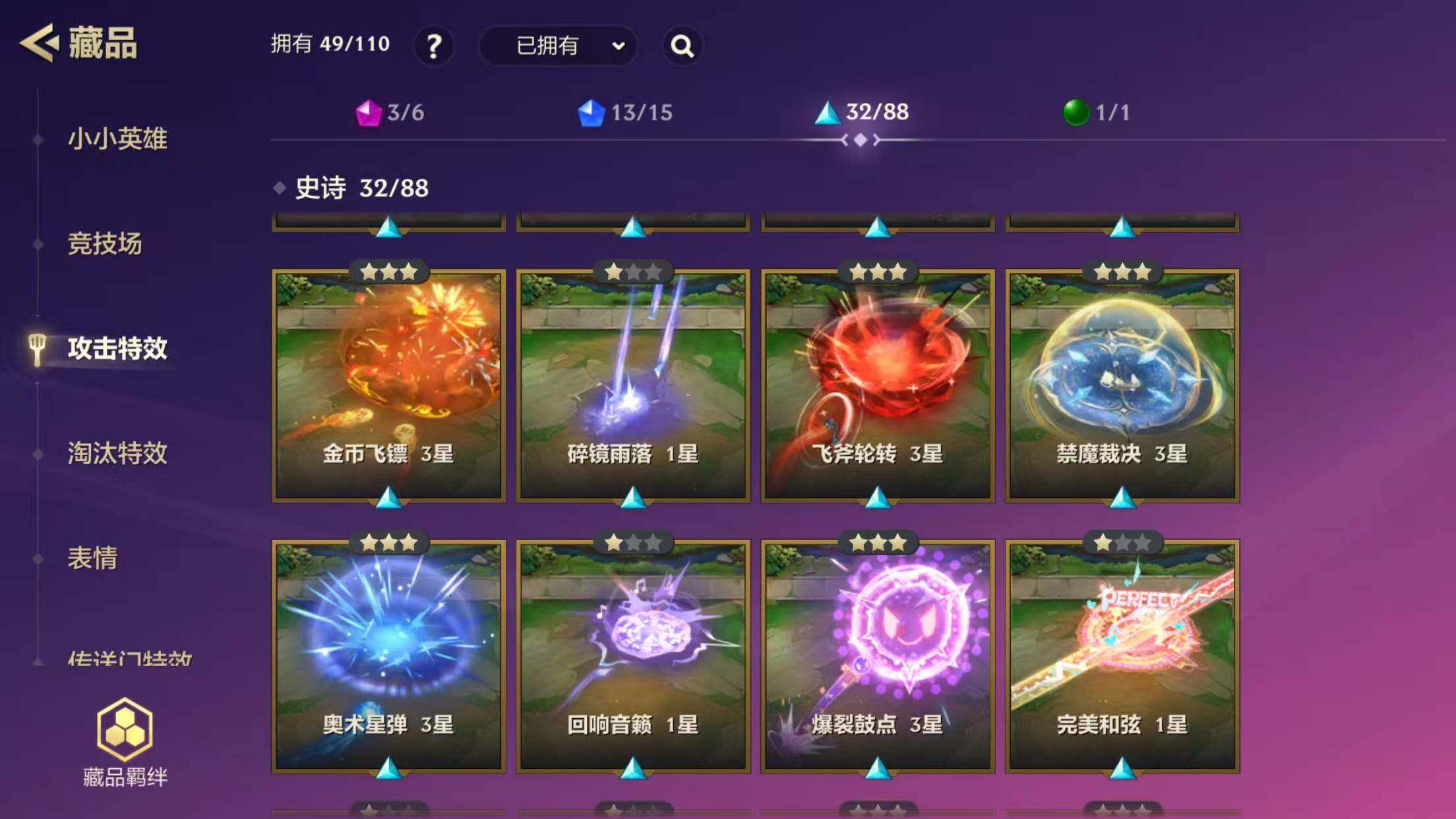
Task: Select the 完美和弦 1星 effect card
Action: click(x=1122, y=657)
